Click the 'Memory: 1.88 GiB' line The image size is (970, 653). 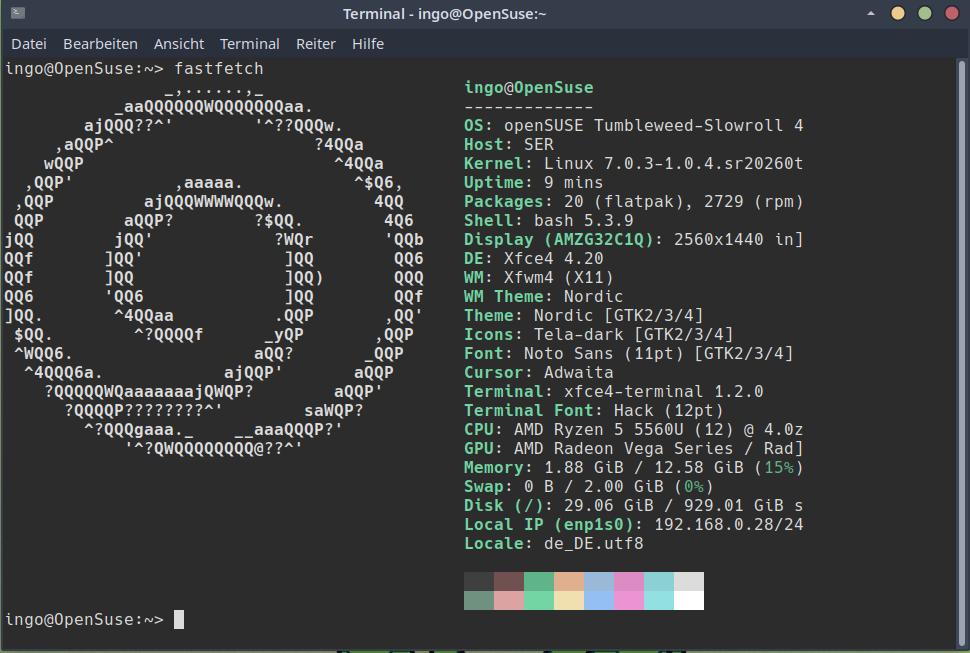coord(633,467)
